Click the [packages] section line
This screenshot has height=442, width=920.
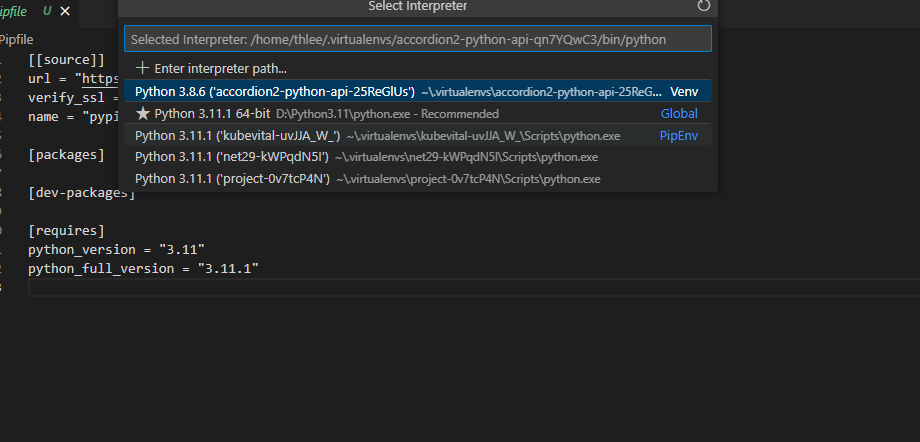coord(66,154)
